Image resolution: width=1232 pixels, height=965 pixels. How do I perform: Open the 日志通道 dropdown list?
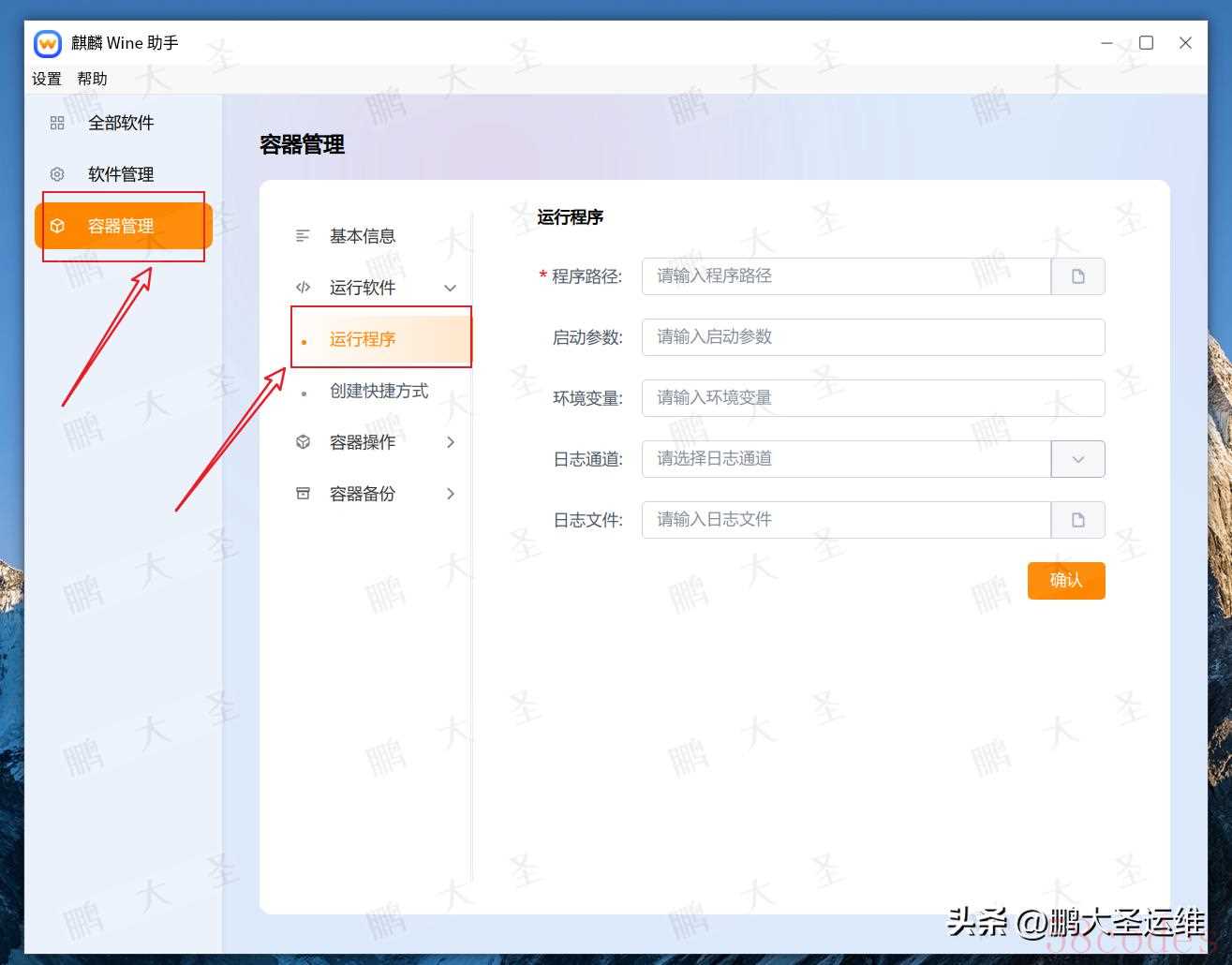(x=1077, y=459)
